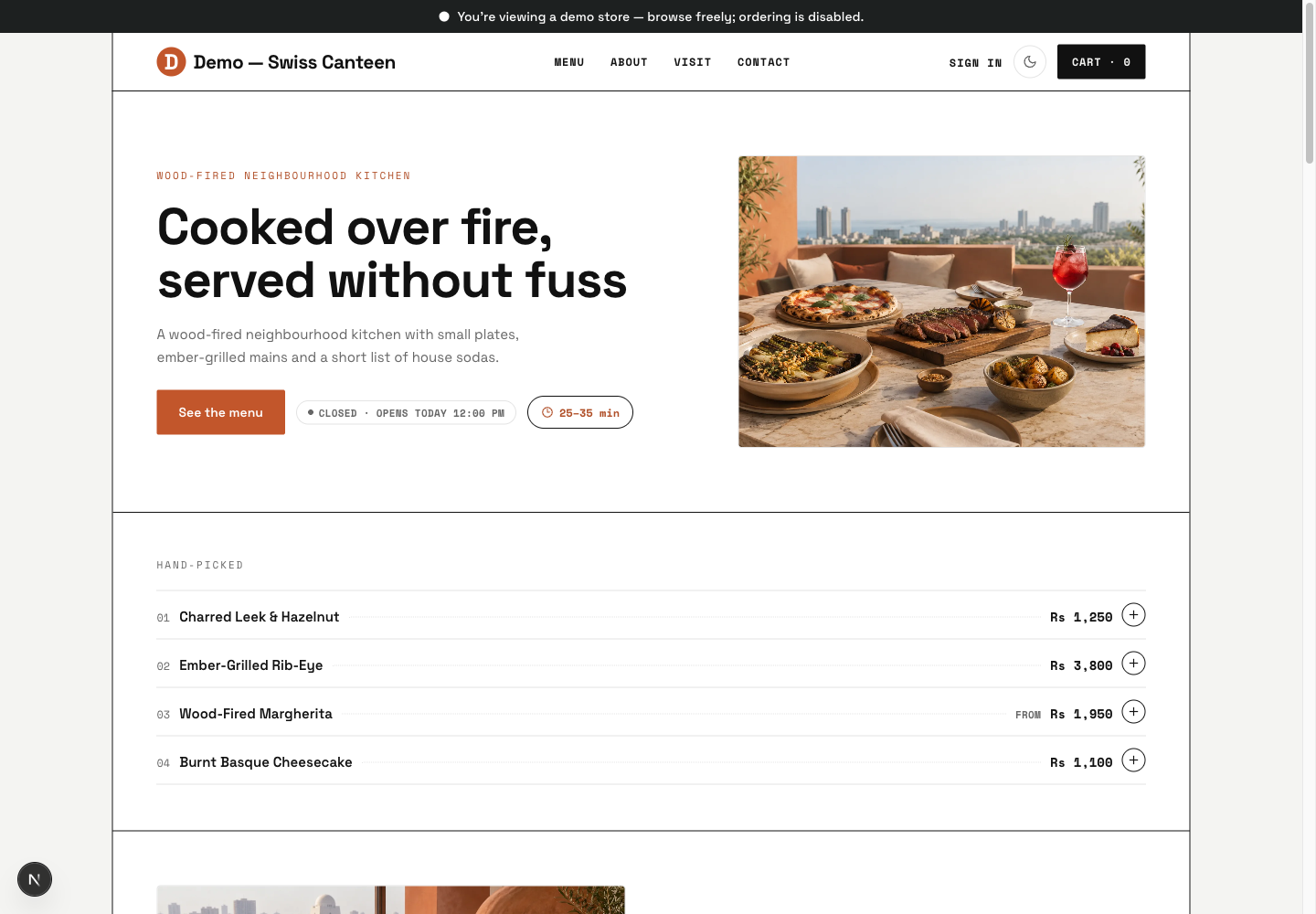
Task: Add Burnt Basque Cheesecake with plus icon
Action: [1133, 760]
